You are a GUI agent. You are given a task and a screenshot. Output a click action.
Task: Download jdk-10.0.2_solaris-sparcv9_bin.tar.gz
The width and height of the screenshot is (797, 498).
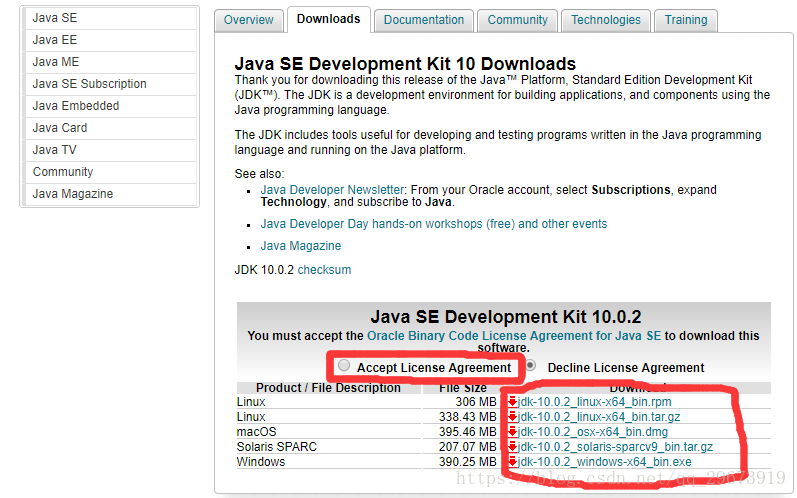point(615,447)
